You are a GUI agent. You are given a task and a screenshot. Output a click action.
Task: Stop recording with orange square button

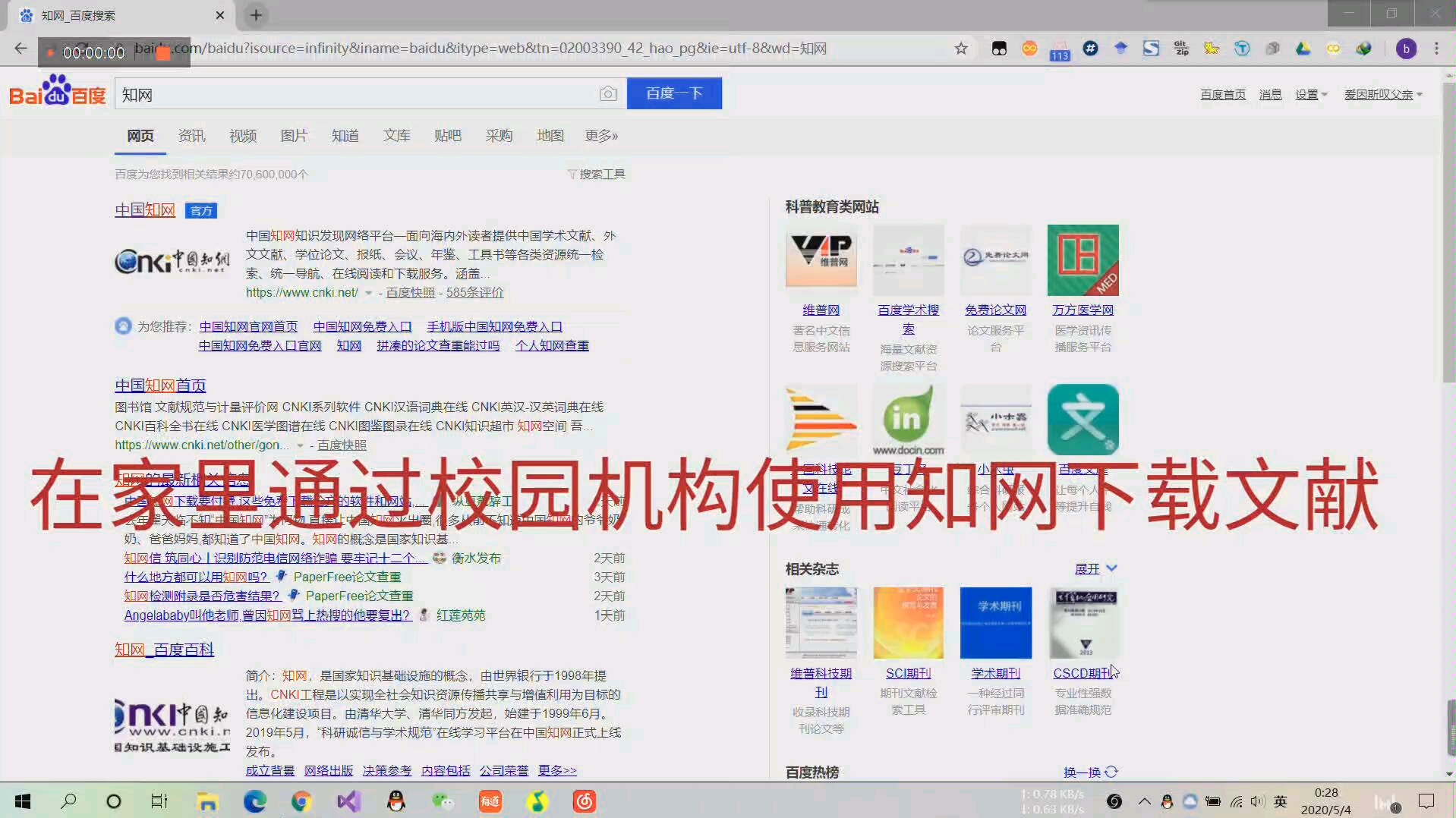(x=162, y=53)
